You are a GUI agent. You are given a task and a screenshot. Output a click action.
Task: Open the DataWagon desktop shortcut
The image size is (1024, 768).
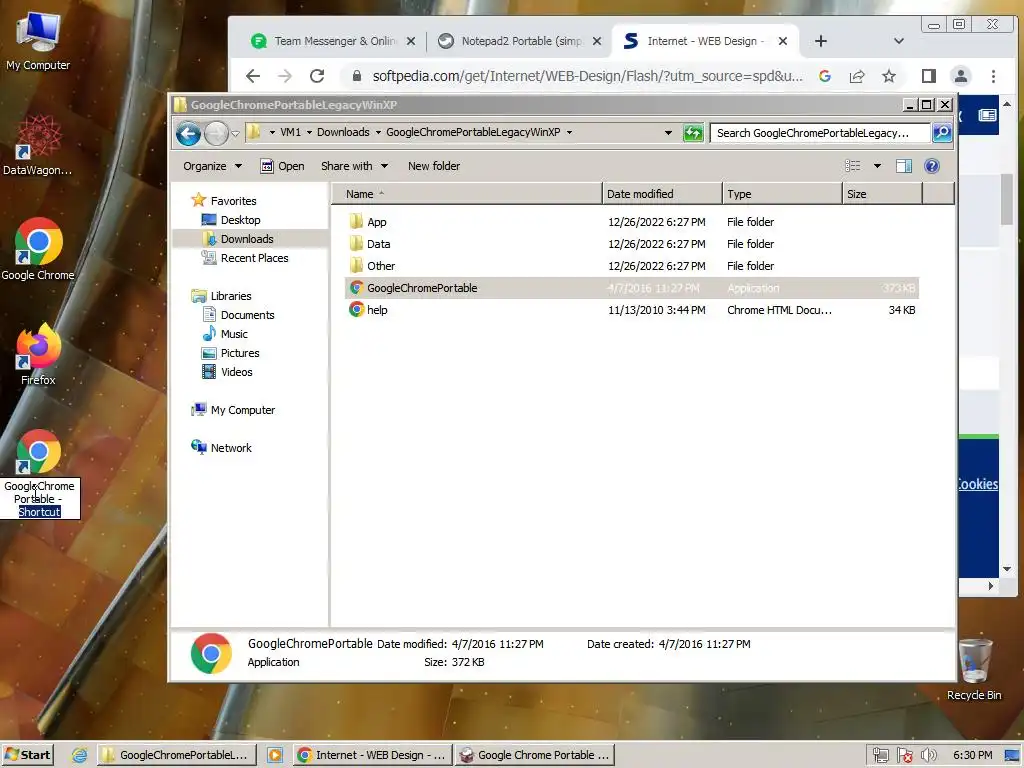(x=38, y=145)
